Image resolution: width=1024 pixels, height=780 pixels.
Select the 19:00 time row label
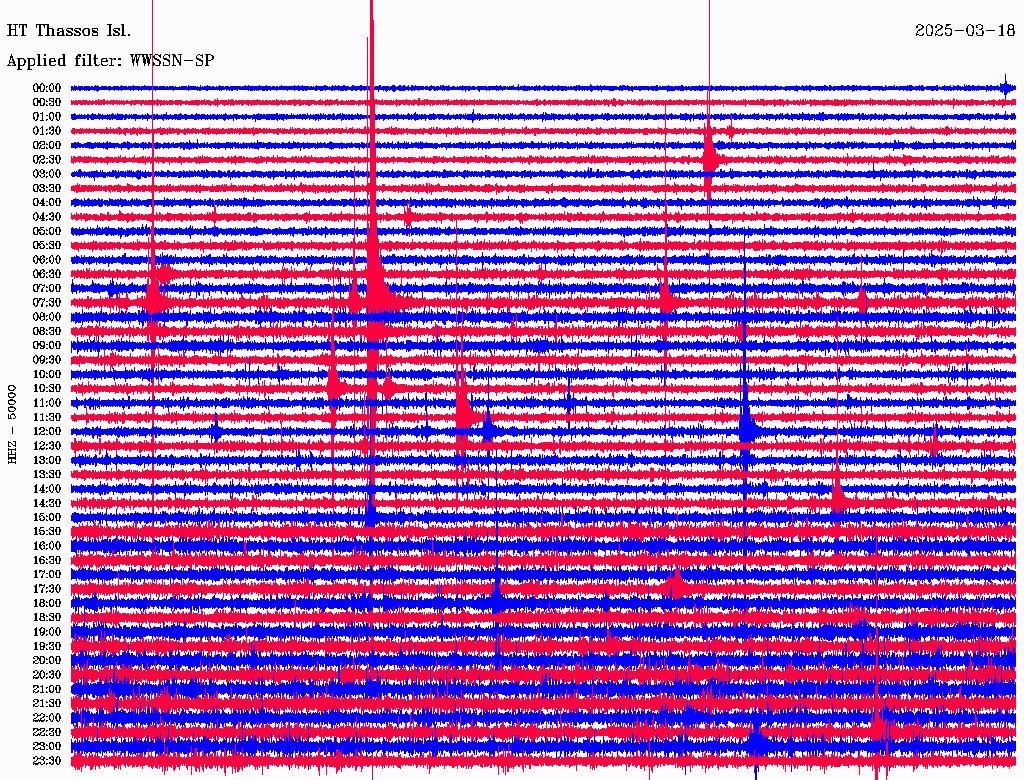(47, 632)
